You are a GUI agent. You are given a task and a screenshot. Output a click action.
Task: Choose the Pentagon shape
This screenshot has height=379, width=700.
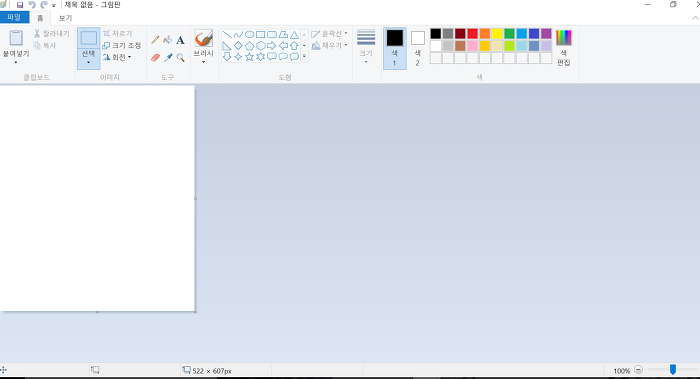click(x=250, y=46)
